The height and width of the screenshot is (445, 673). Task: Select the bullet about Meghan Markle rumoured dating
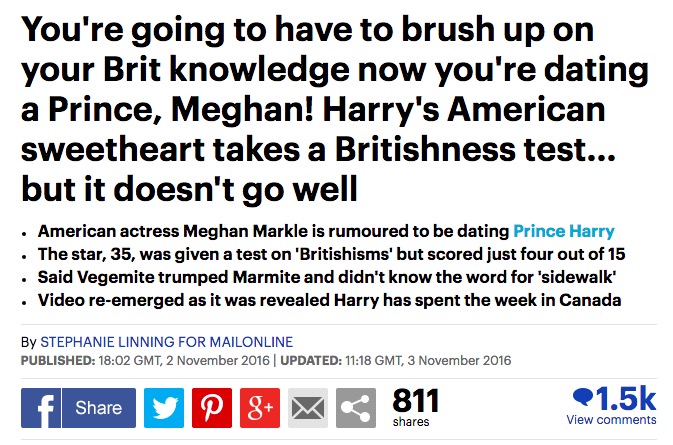(326, 231)
